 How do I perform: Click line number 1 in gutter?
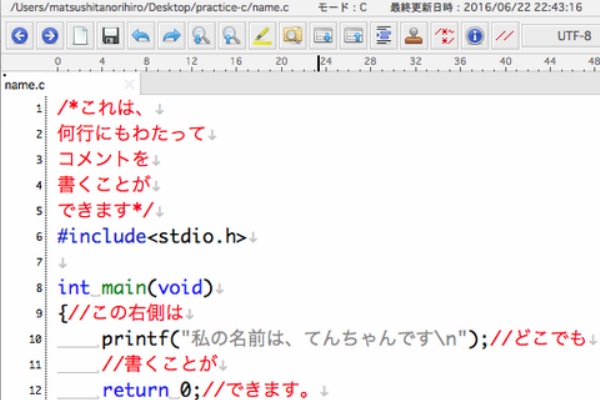click(39, 109)
